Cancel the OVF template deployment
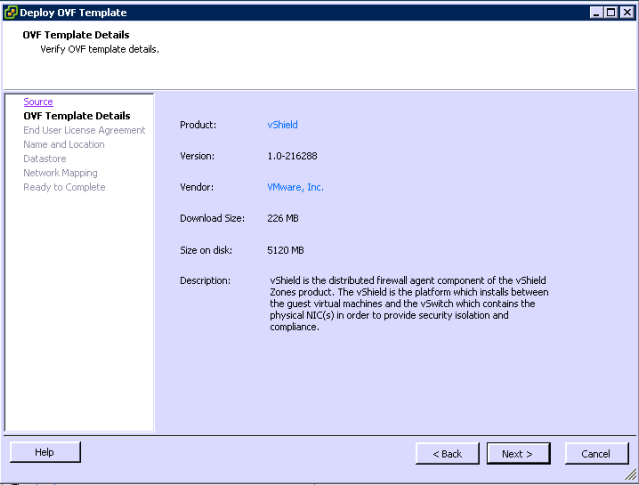 595,453
